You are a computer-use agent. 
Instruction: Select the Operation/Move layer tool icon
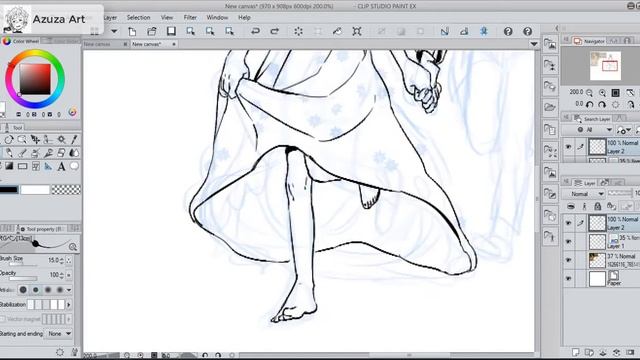pyautogui.click(x=35, y=140)
